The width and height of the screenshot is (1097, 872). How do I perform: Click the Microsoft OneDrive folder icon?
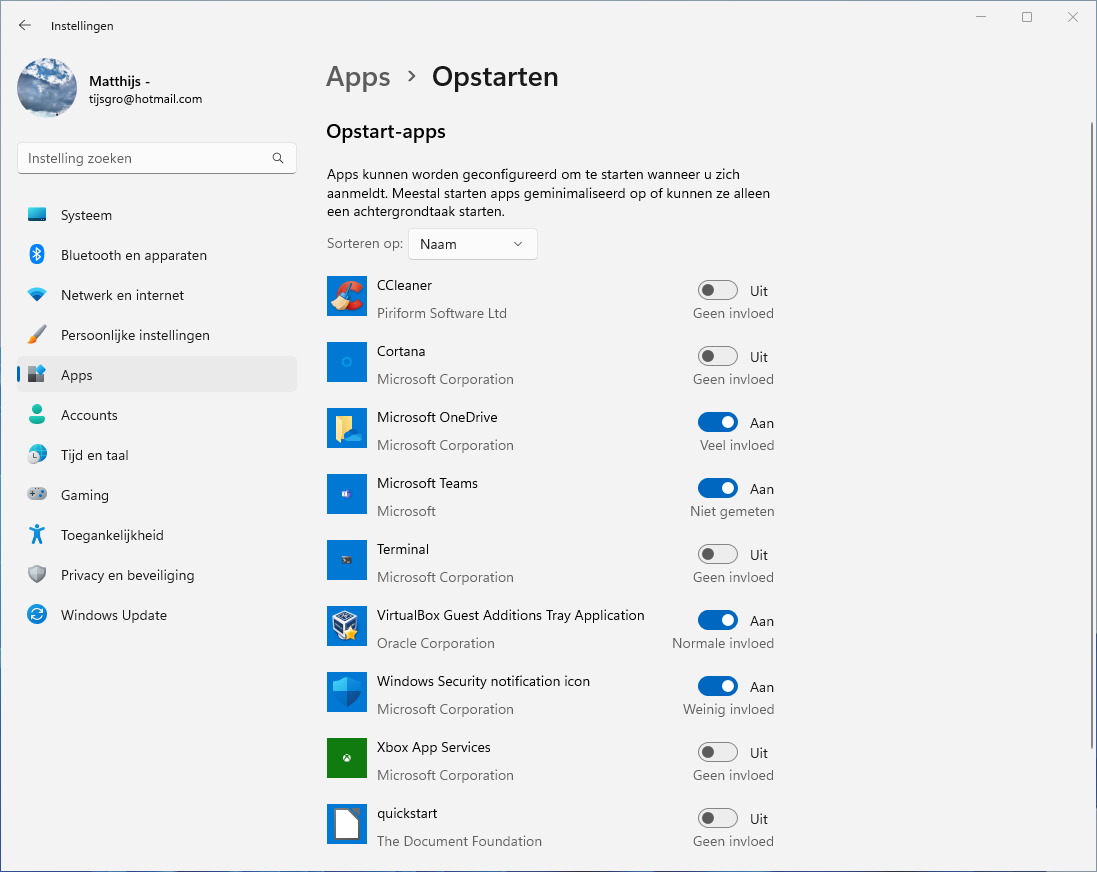[347, 428]
